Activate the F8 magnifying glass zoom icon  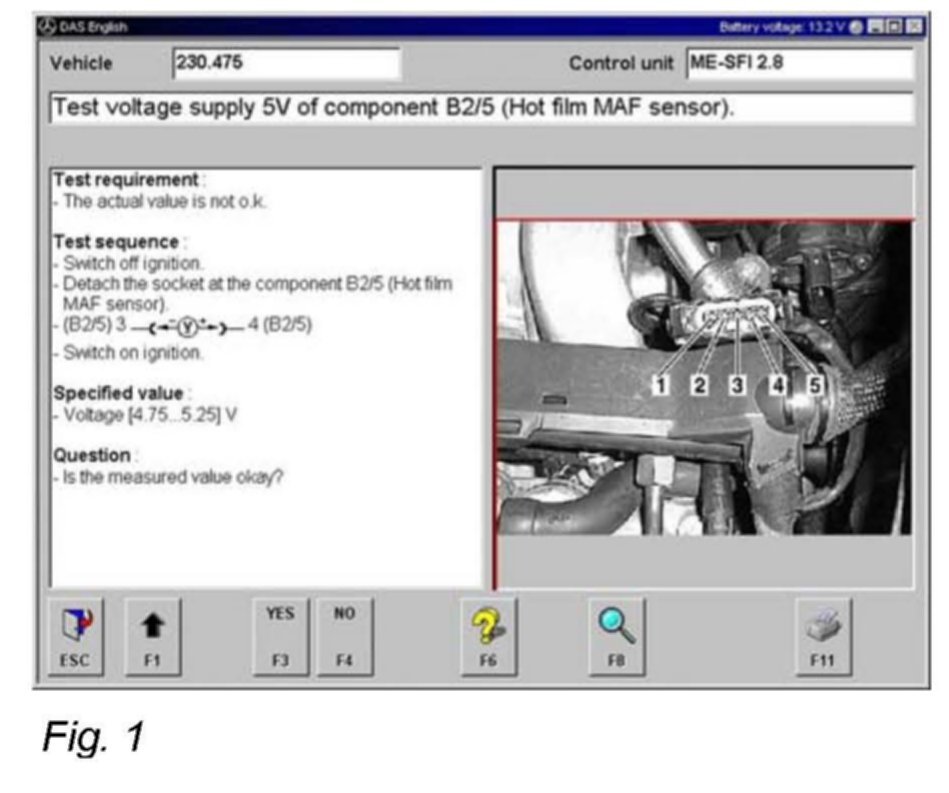617,633
